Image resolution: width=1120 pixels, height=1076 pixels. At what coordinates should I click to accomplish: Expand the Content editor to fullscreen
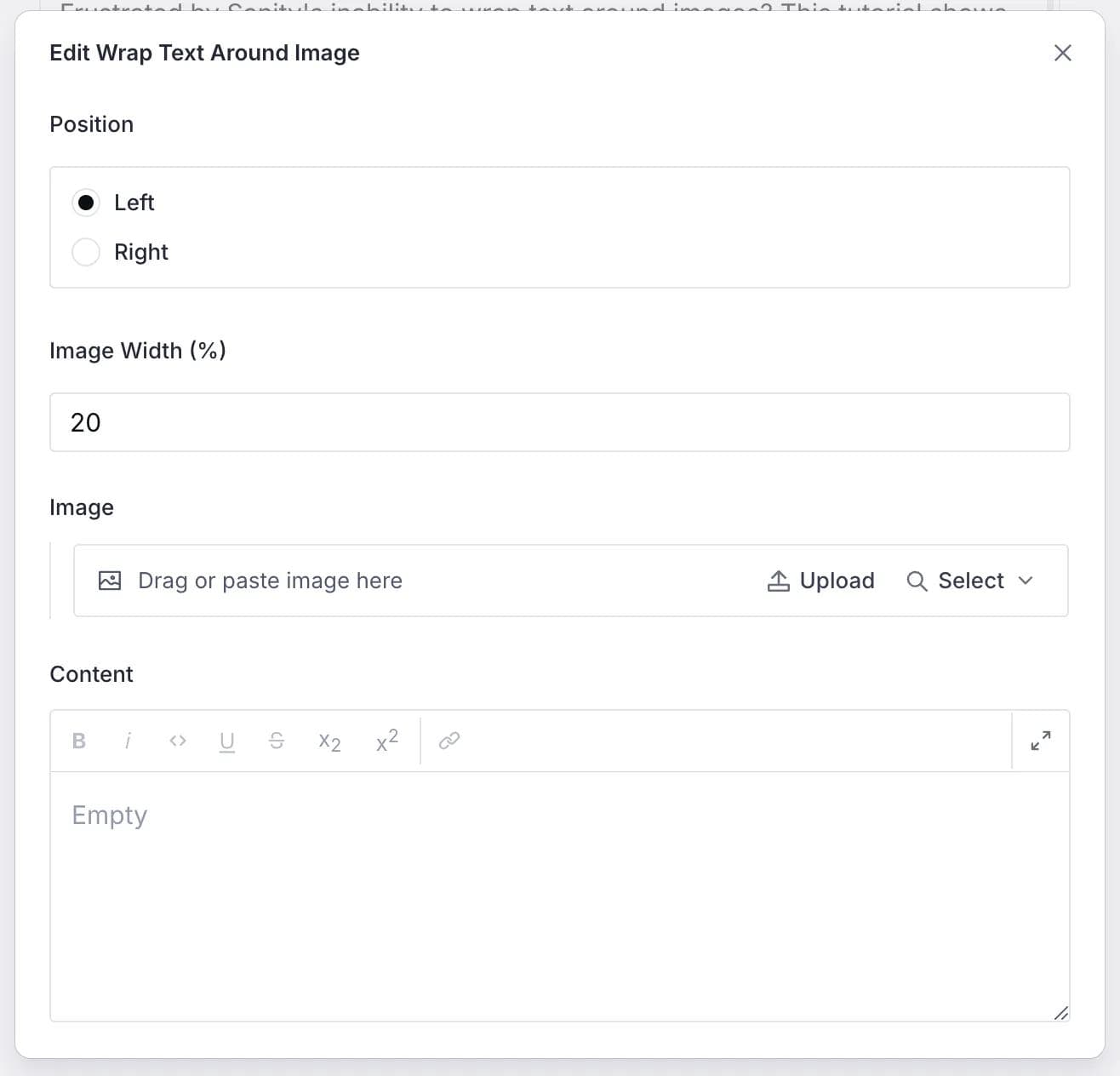point(1040,741)
